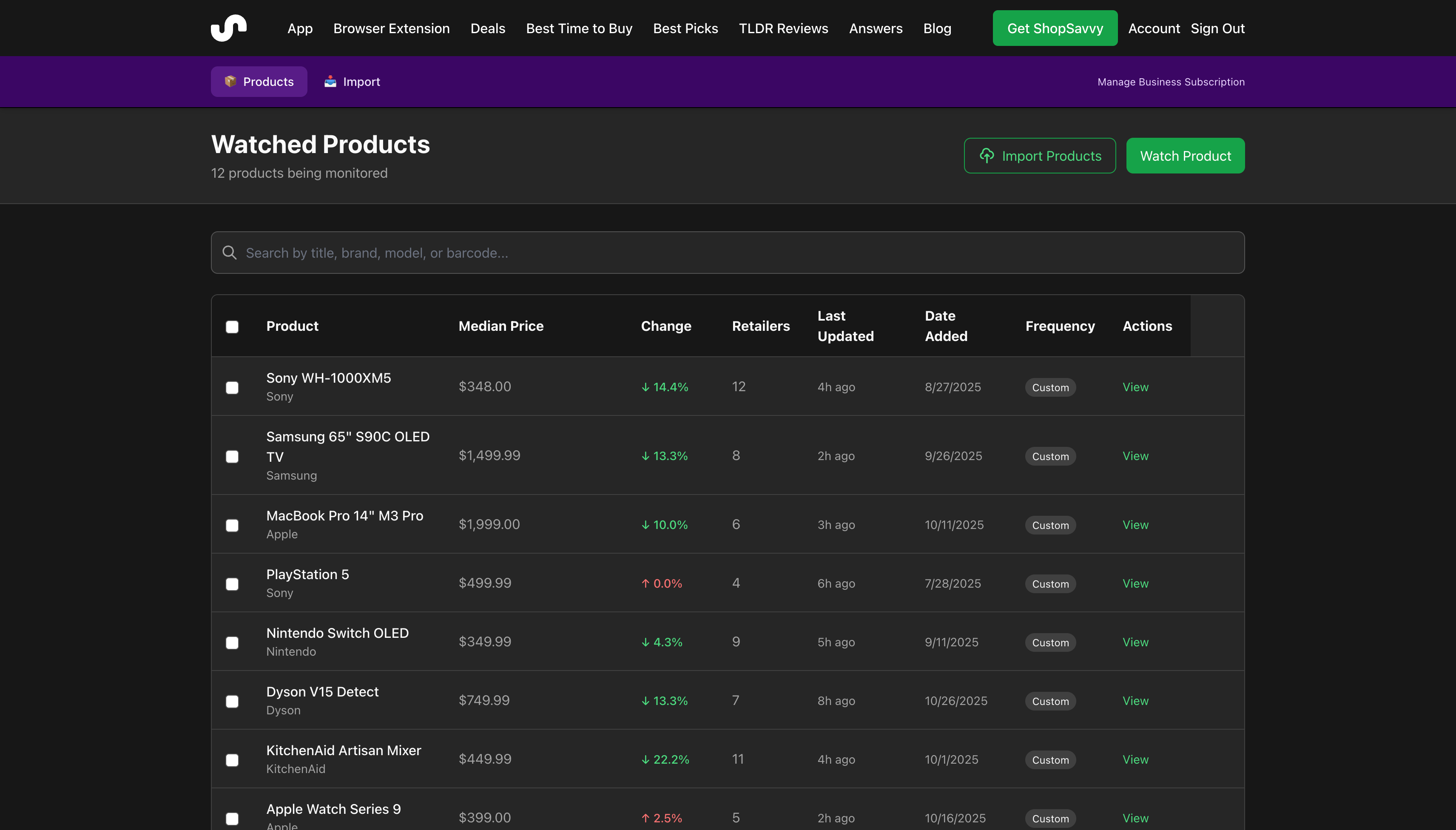This screenshot has width=1456, height=830.
Task: Click the Watch Product button
Action: click(x=1184, y=155)
